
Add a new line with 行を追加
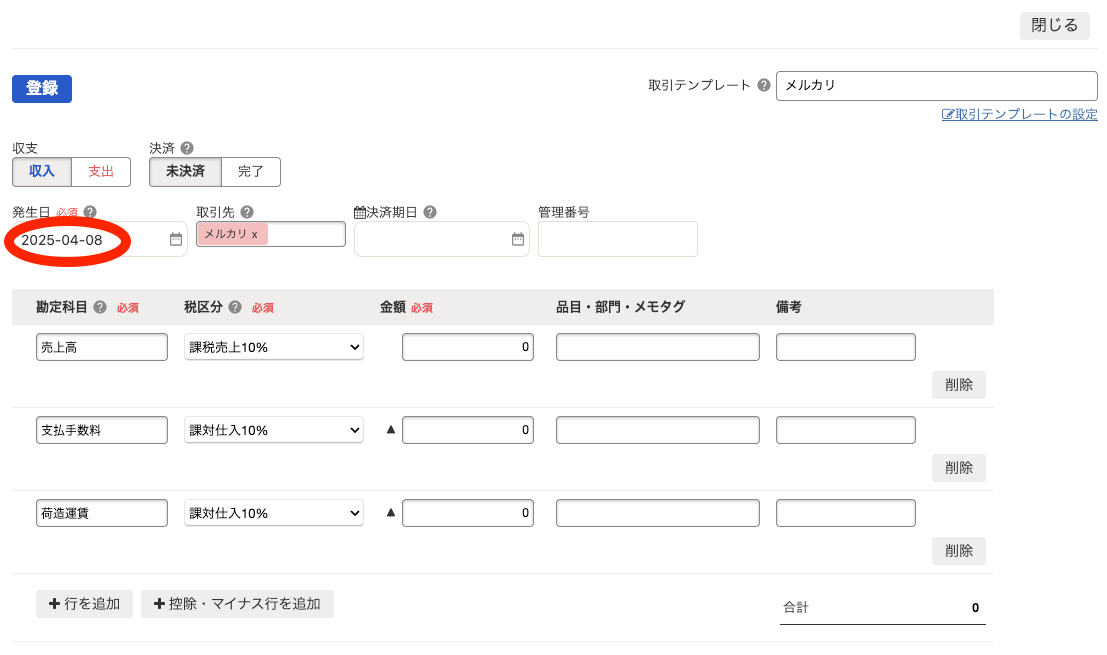point(84,603)
